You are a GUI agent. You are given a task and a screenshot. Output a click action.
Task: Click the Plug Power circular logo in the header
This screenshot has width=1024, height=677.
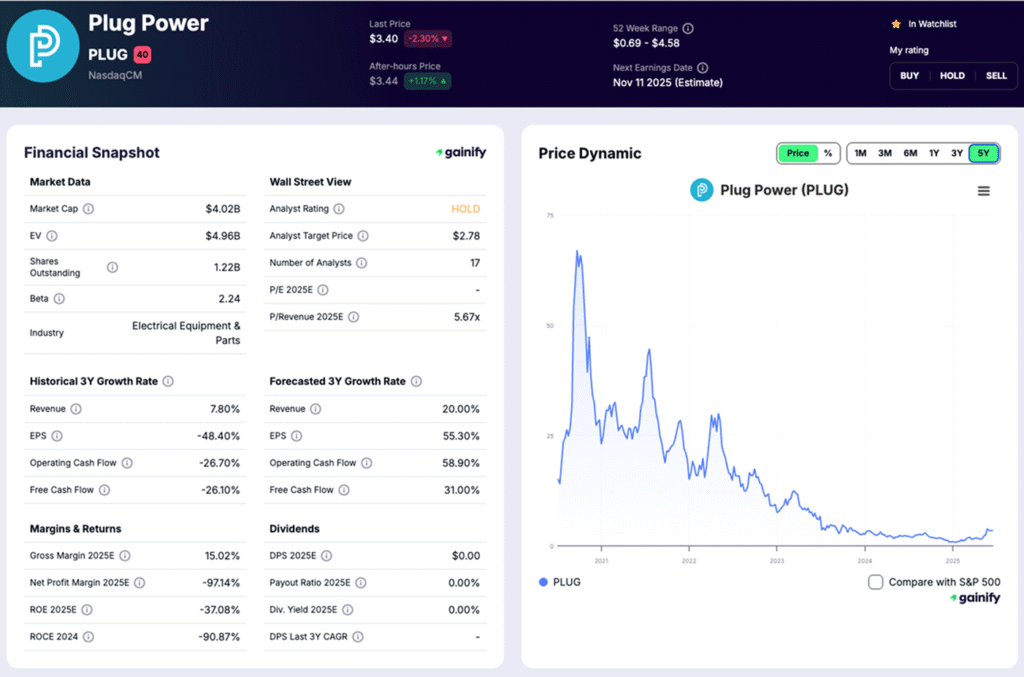pos(41,45)
